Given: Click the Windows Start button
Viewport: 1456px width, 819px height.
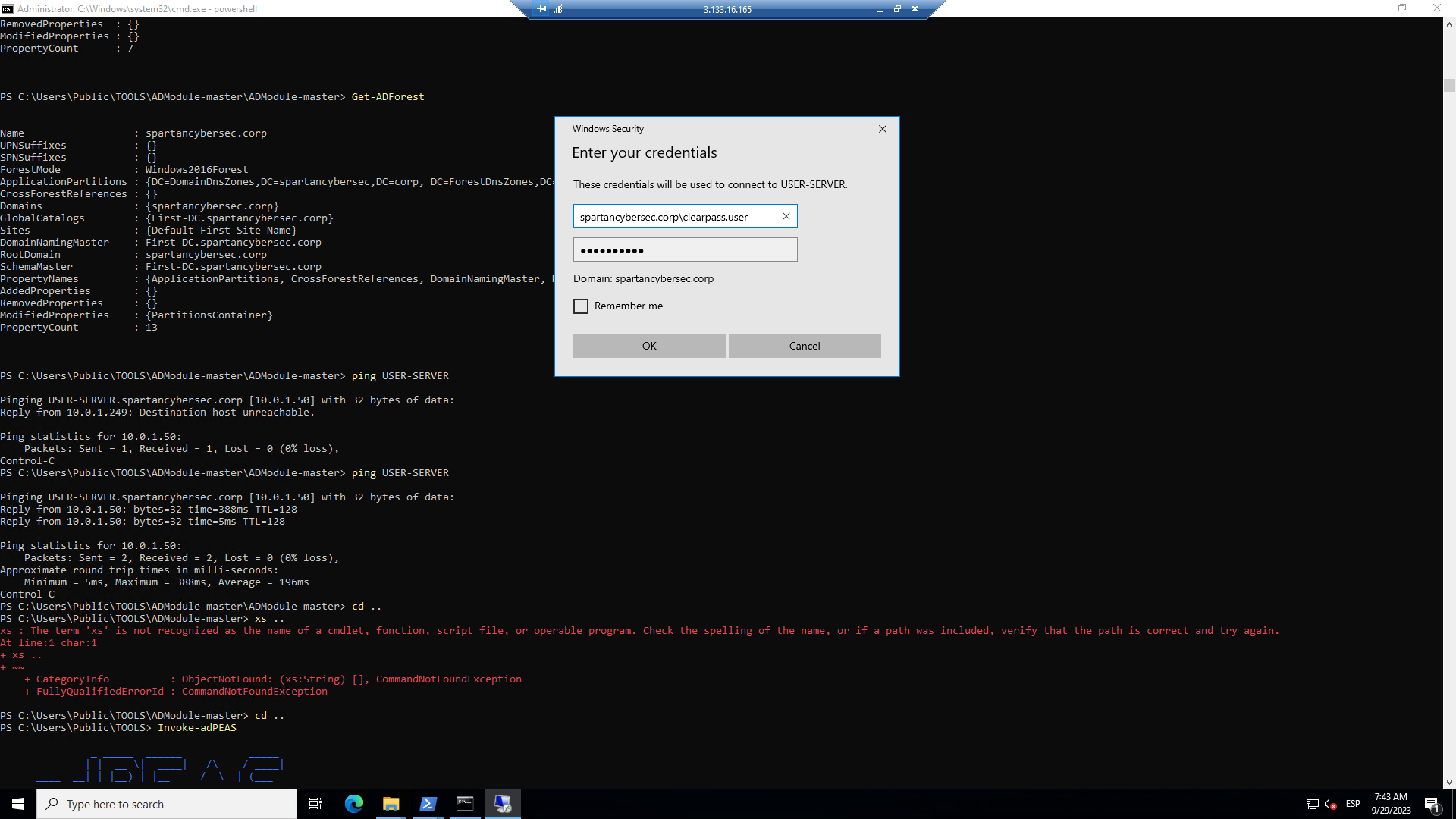Looking at the screenshot, I should point(18,804).
